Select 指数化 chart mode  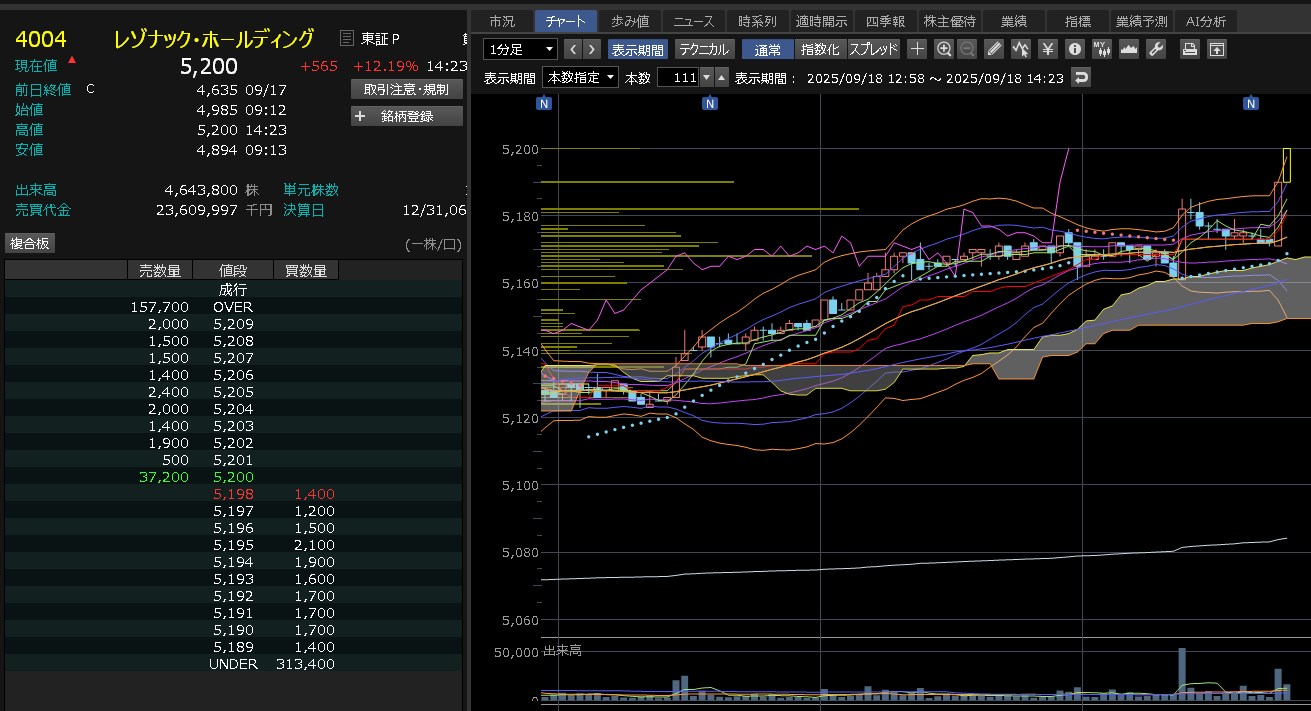pos(820,48)
